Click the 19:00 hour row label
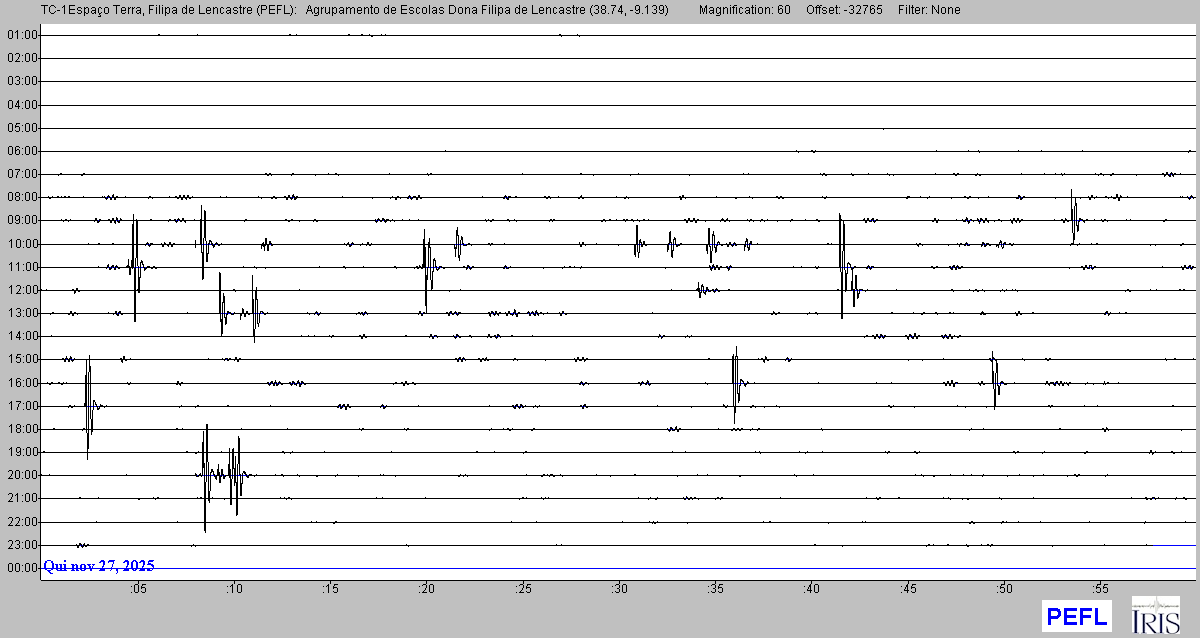1200x638 pixels. click(21, 452)
